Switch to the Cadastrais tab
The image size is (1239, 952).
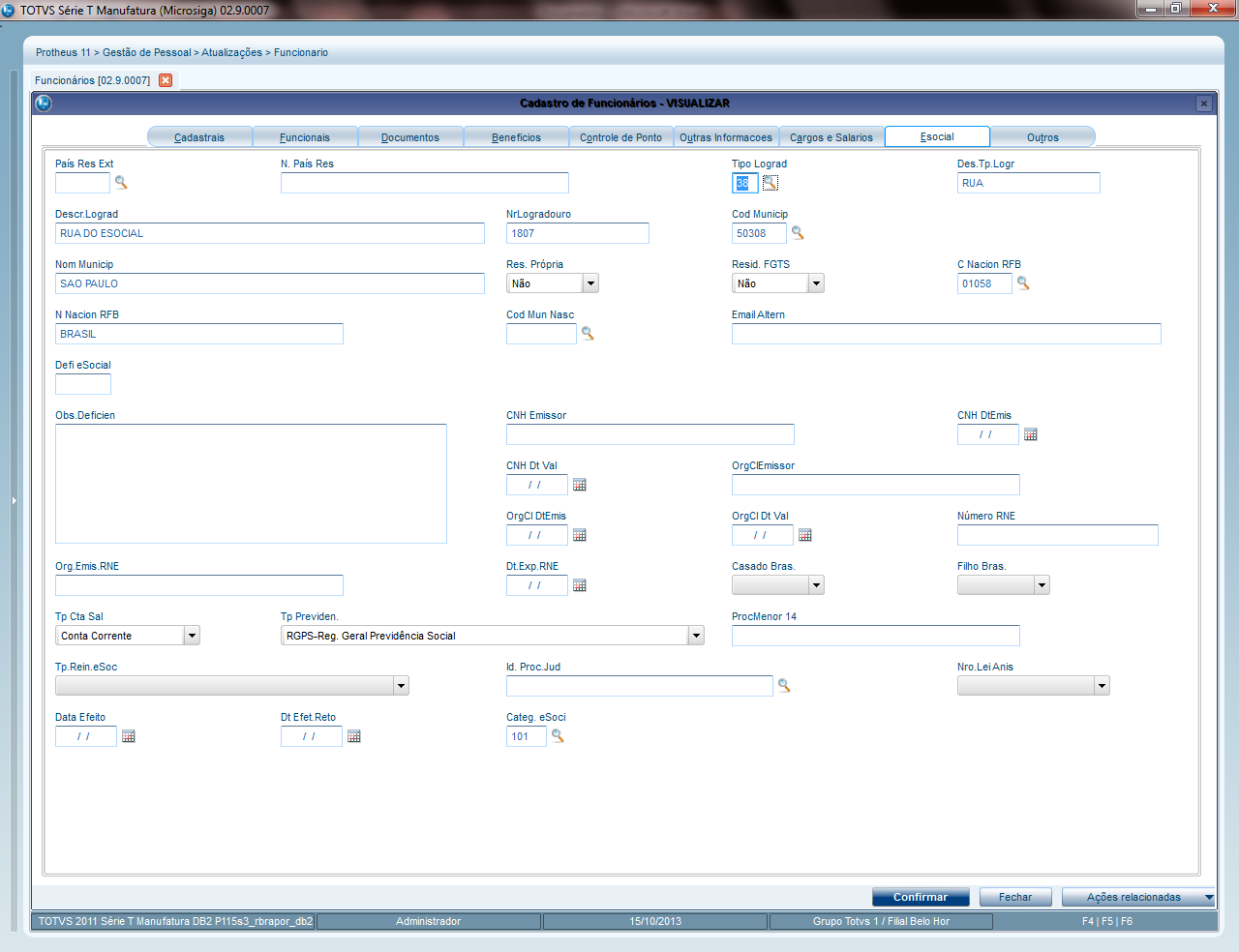[x=199, y=137]
